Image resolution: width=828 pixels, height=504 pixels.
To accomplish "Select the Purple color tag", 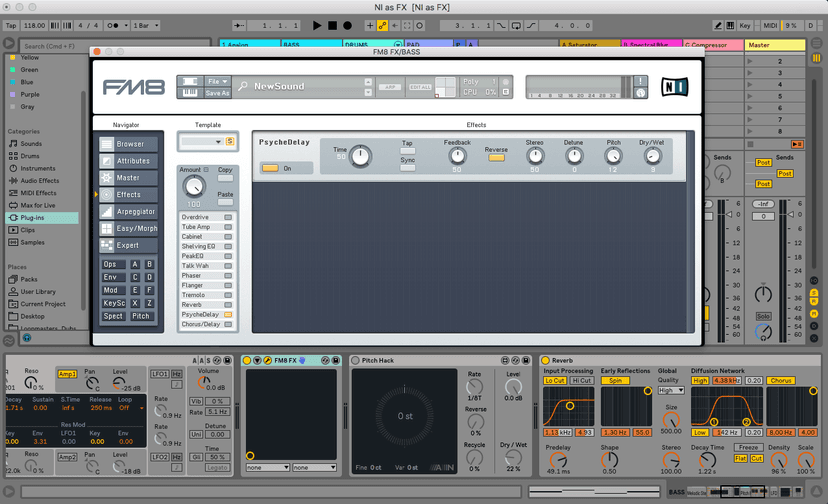I will click(x=30, y=95).
